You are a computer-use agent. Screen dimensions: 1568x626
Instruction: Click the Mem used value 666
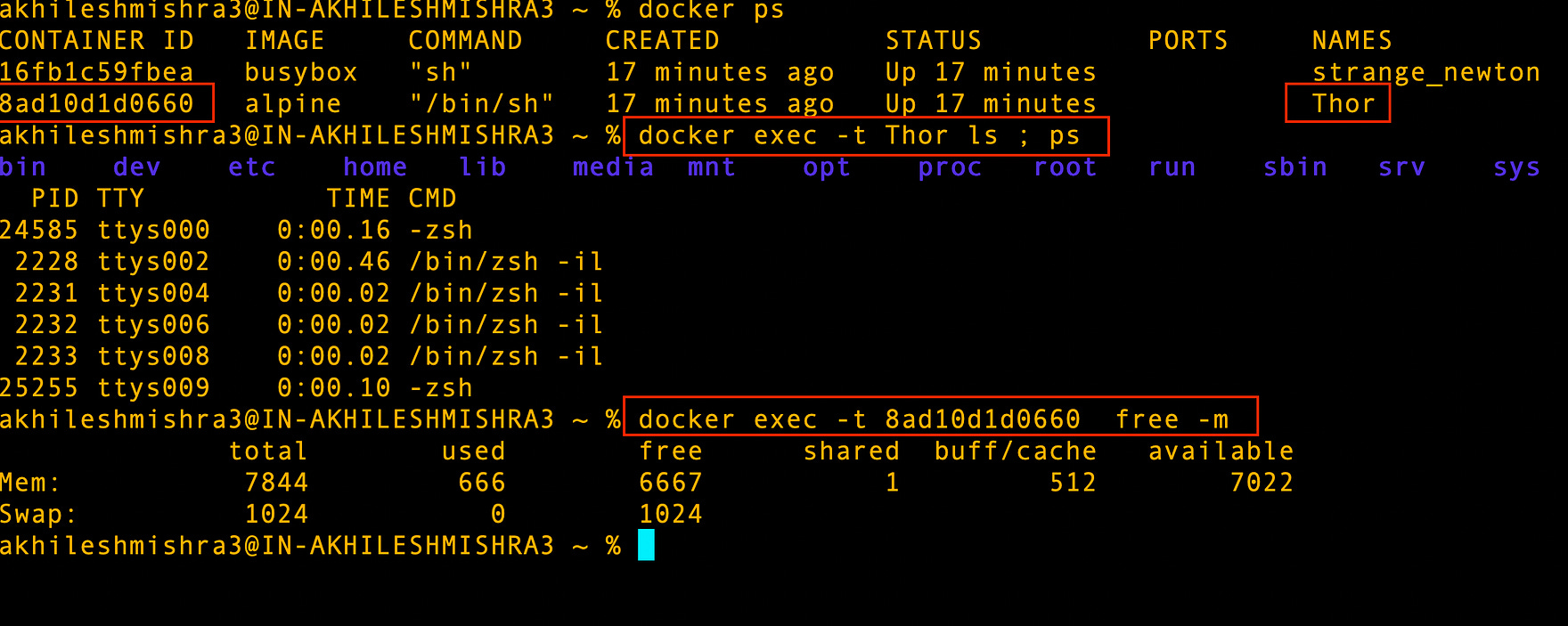[482, 483]
